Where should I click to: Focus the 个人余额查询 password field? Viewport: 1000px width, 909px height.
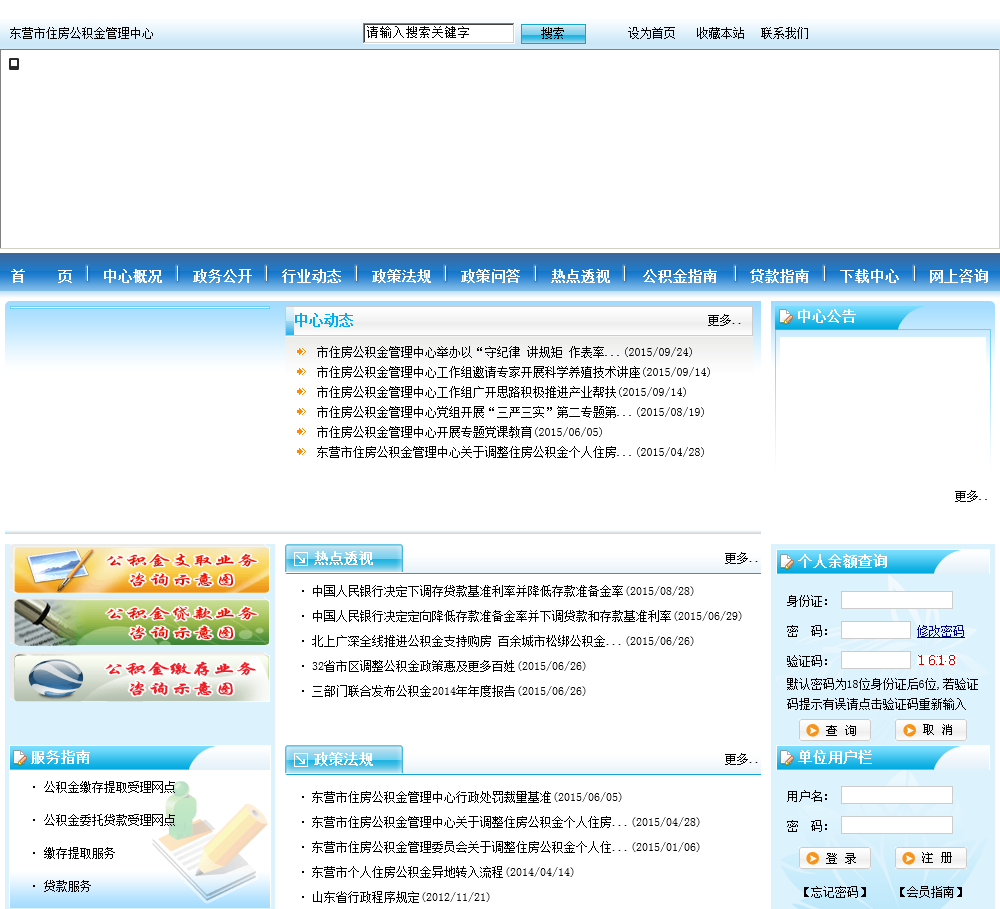click(x=876, y=630)
